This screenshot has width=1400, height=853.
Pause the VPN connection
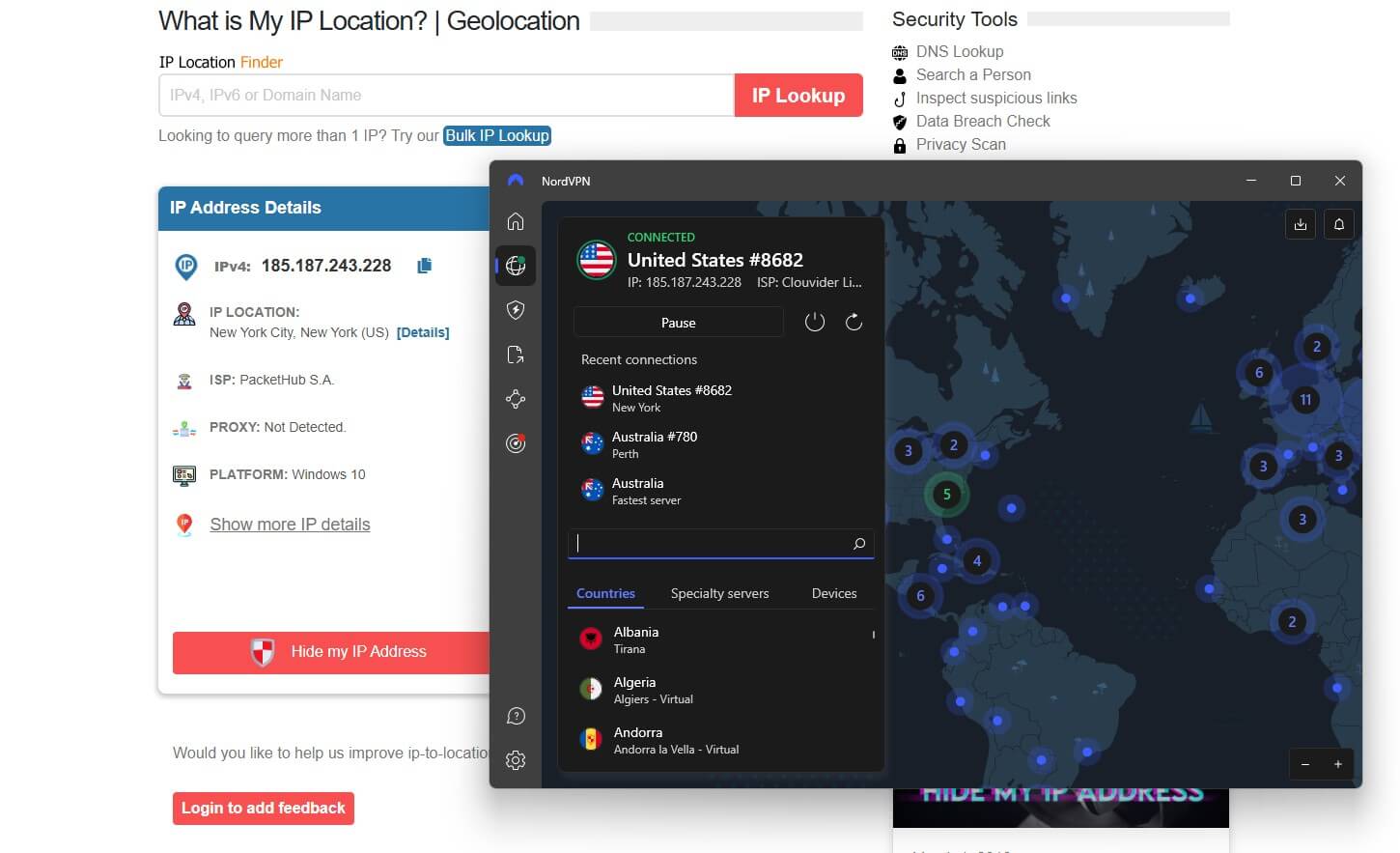point(679,322)
